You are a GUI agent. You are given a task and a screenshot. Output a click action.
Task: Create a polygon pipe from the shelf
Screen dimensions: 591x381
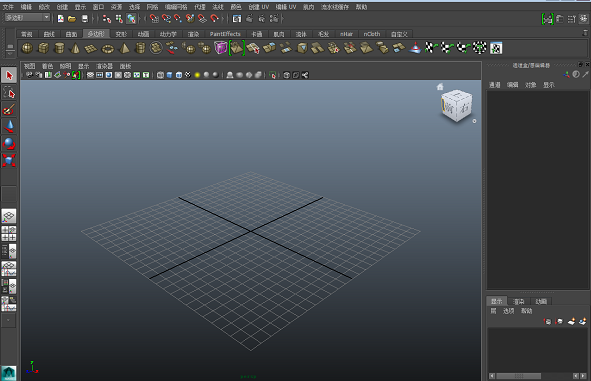coord(140,48)
